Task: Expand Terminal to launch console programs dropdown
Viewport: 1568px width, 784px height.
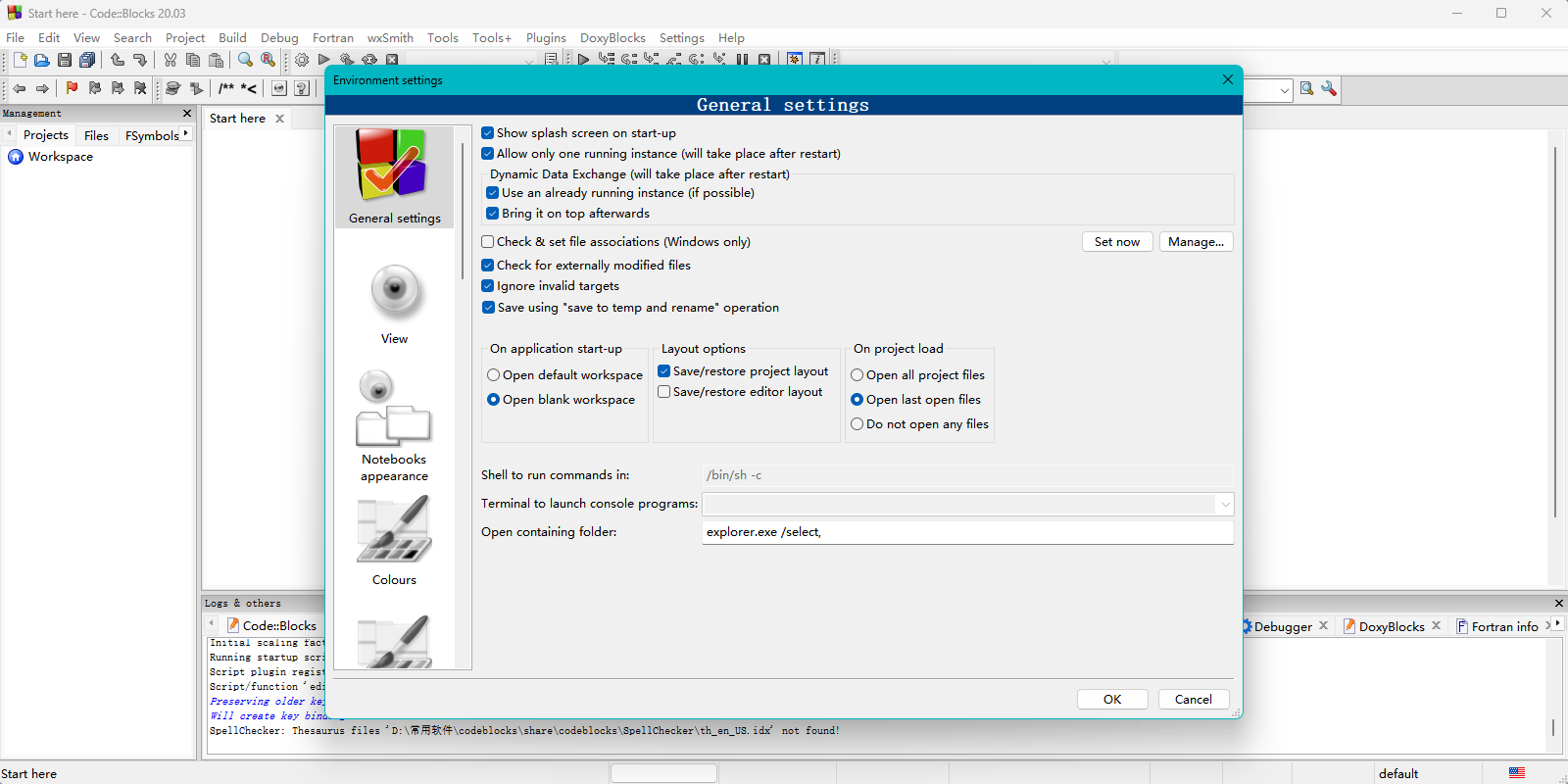Action: [1224, 505]
